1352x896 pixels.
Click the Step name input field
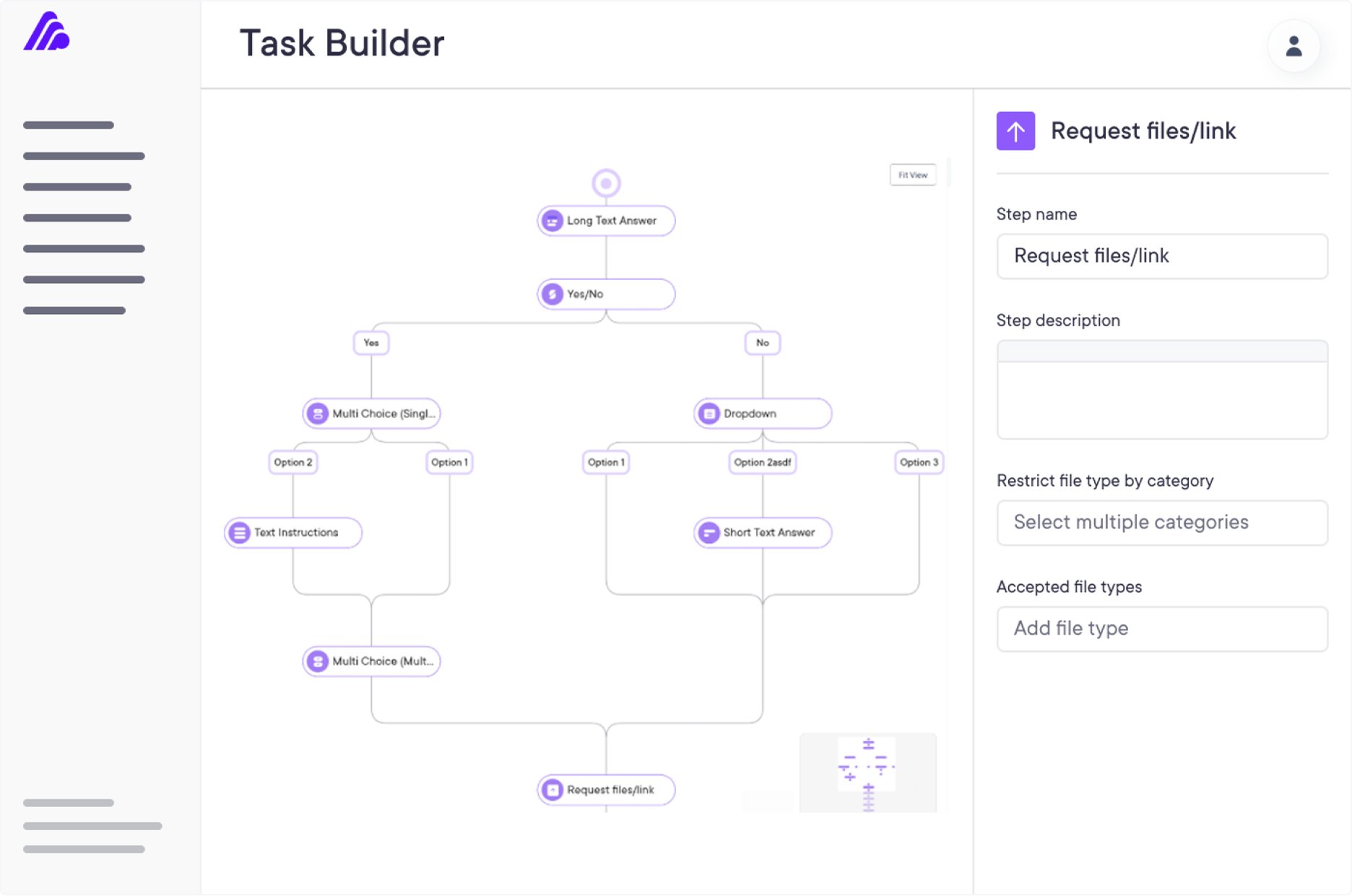(x=1161, y=256)
